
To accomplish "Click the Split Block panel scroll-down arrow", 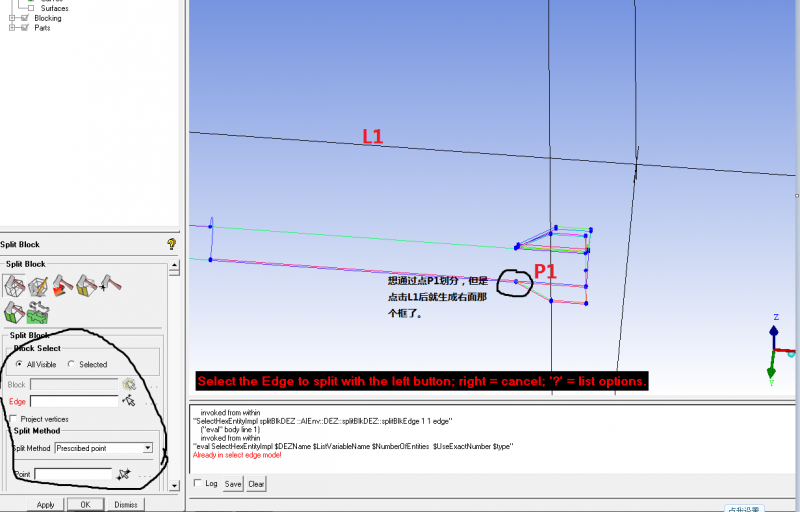I will [x=174, y=485].
